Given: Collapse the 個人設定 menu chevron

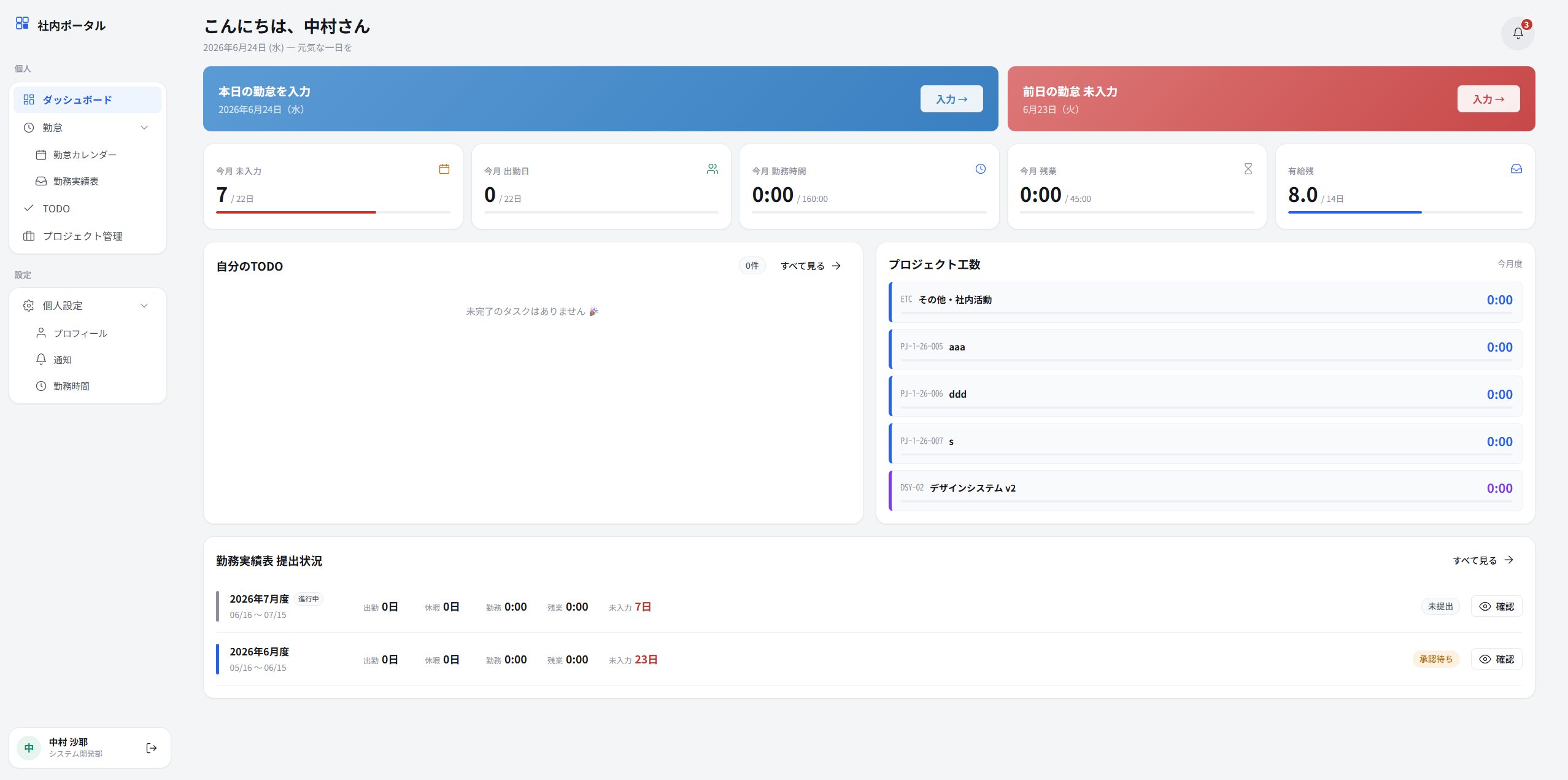Looking at the screenshot, I should [x=144, y=306].
